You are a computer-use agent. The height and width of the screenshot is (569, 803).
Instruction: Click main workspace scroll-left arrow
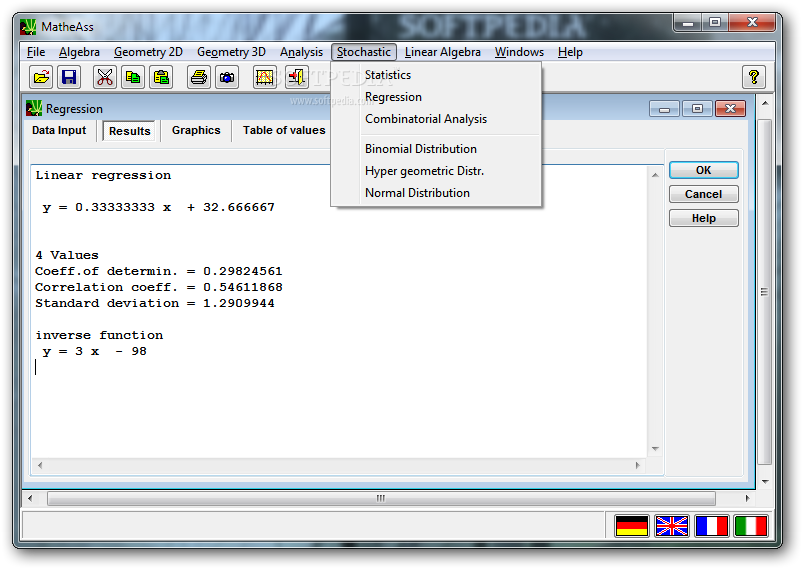[x=30, y=498]
